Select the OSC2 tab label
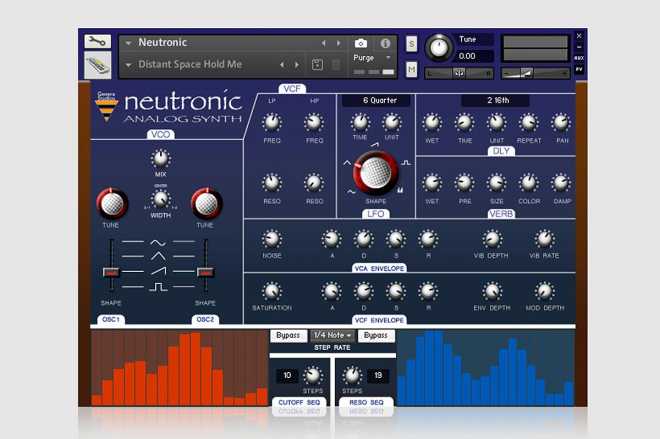 [207, 320]
